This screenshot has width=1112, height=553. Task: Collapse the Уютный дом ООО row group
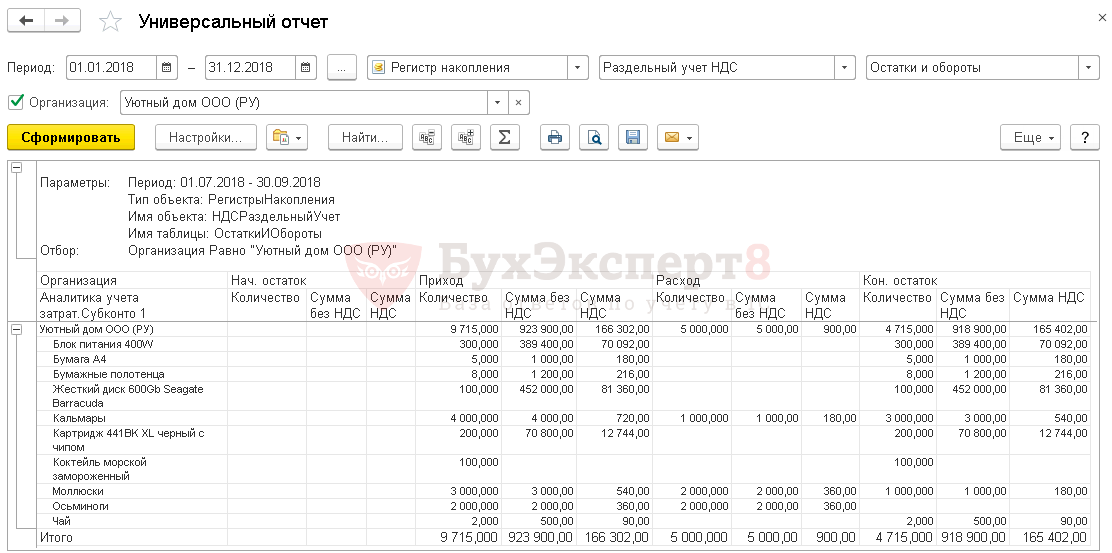click(x=16, y=330)
